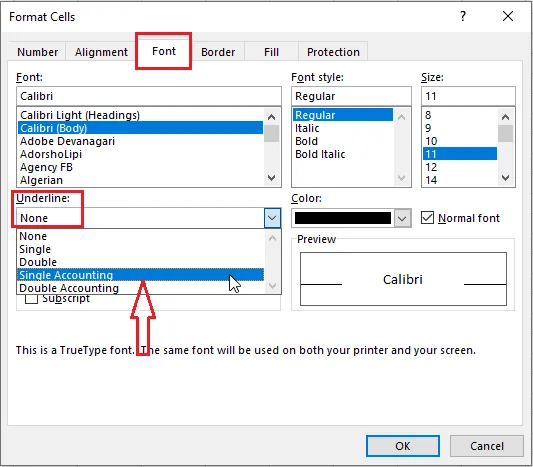Select Double Accounting underline
The width and height of the screenshot is (533, 467).
pyautogui.click(x=140, y=288)
